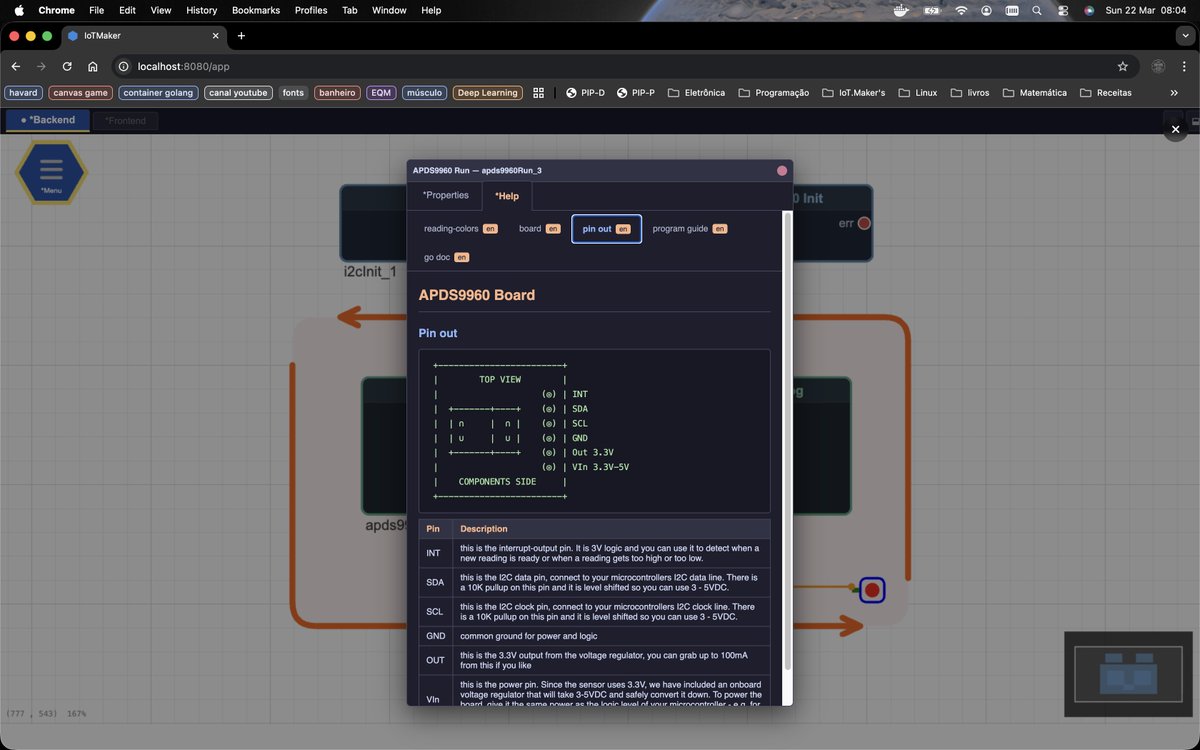Image resolution: width=1200 pixels, height=750 pixels.
Task: Click the help dialog vertical scrollbar
Action: [x=788, y=440]
